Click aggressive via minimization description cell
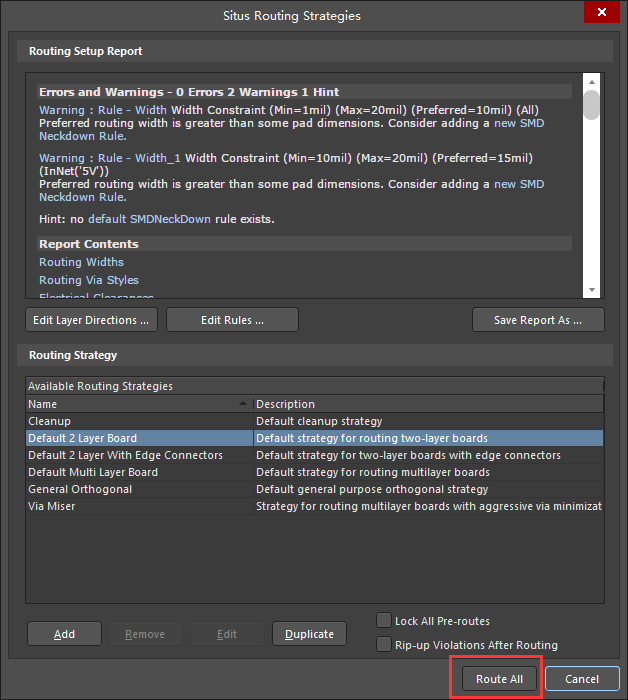628x700 pixels. (428, 506)
